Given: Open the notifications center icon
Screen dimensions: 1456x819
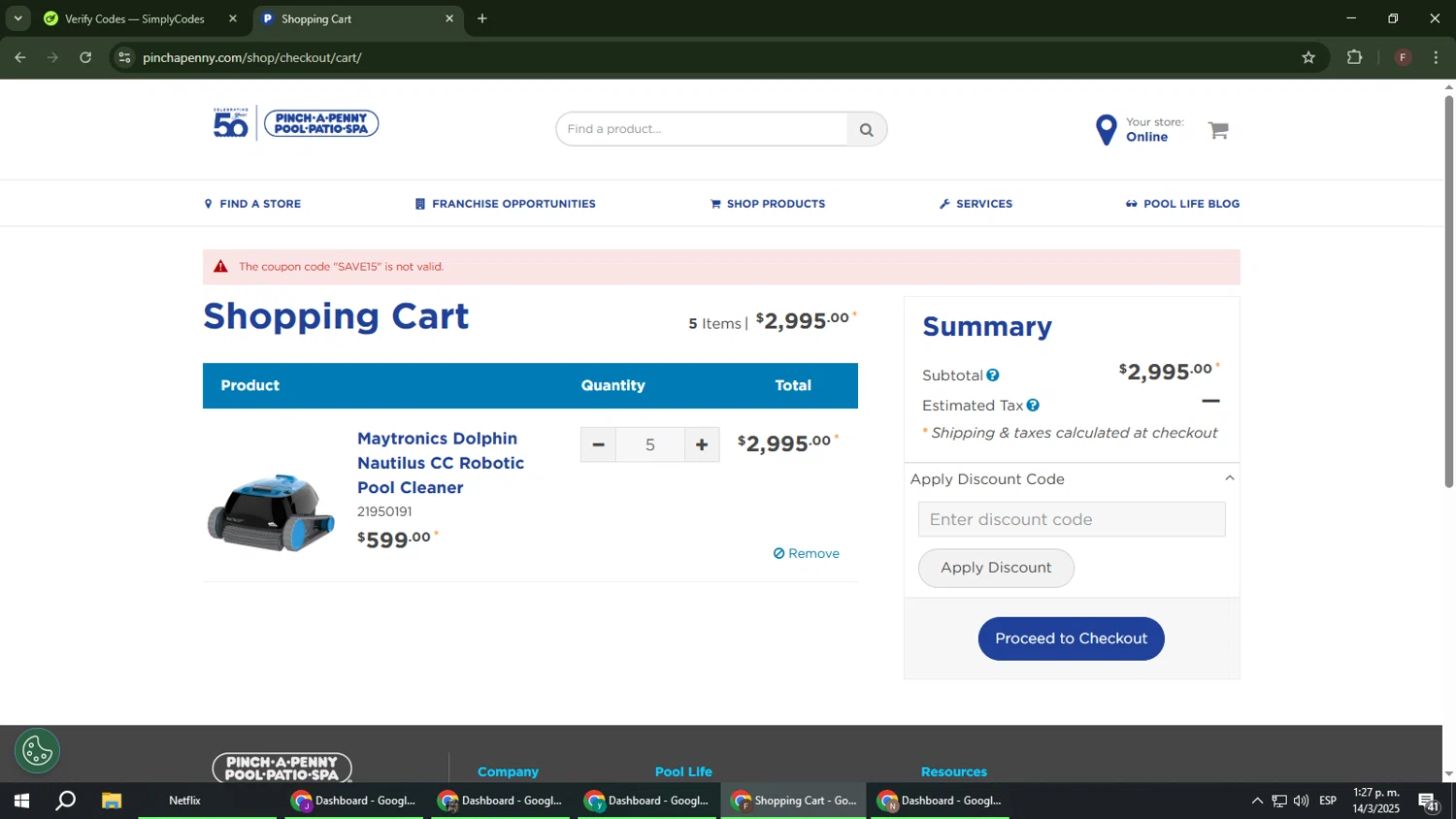Looking at the screenshot, I should (x=1429, y=802).
